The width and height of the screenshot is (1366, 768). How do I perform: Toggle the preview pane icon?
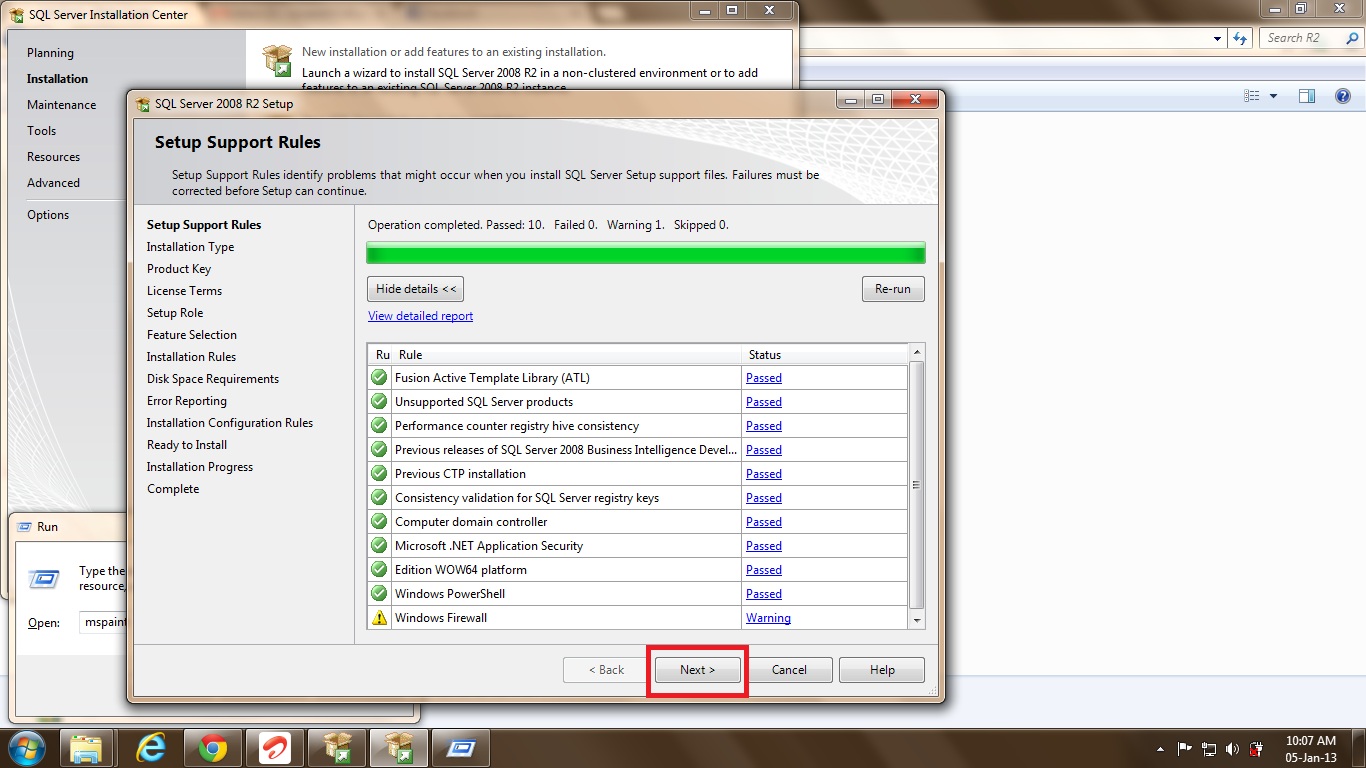1306,96
